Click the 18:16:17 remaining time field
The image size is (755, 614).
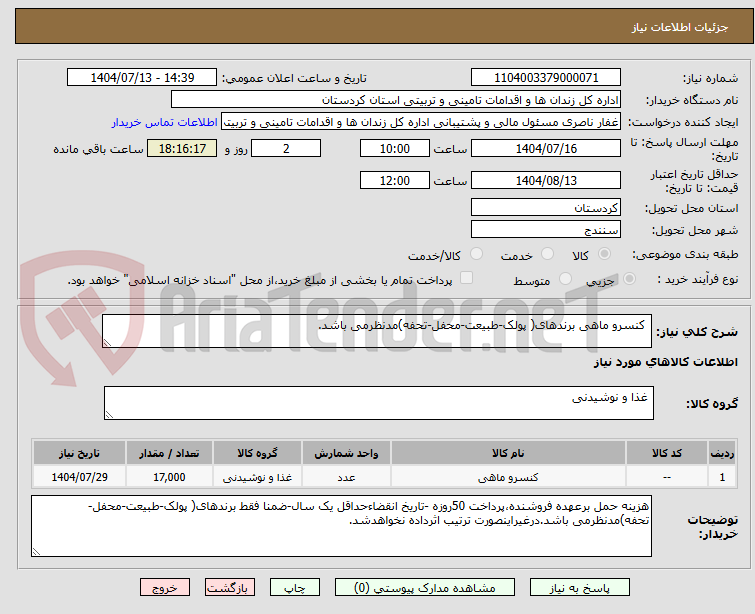click(182, 148)
